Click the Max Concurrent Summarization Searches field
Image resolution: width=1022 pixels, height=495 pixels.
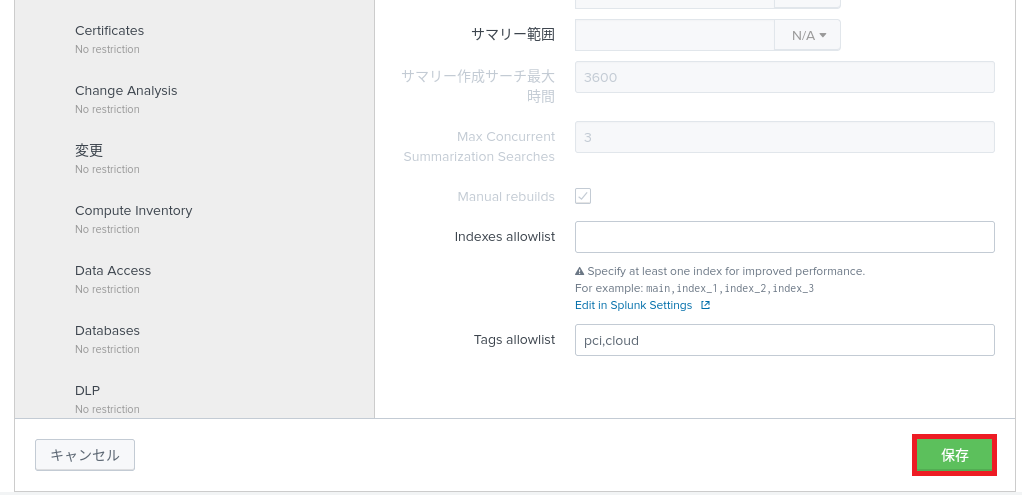click(x=784, y=137)
